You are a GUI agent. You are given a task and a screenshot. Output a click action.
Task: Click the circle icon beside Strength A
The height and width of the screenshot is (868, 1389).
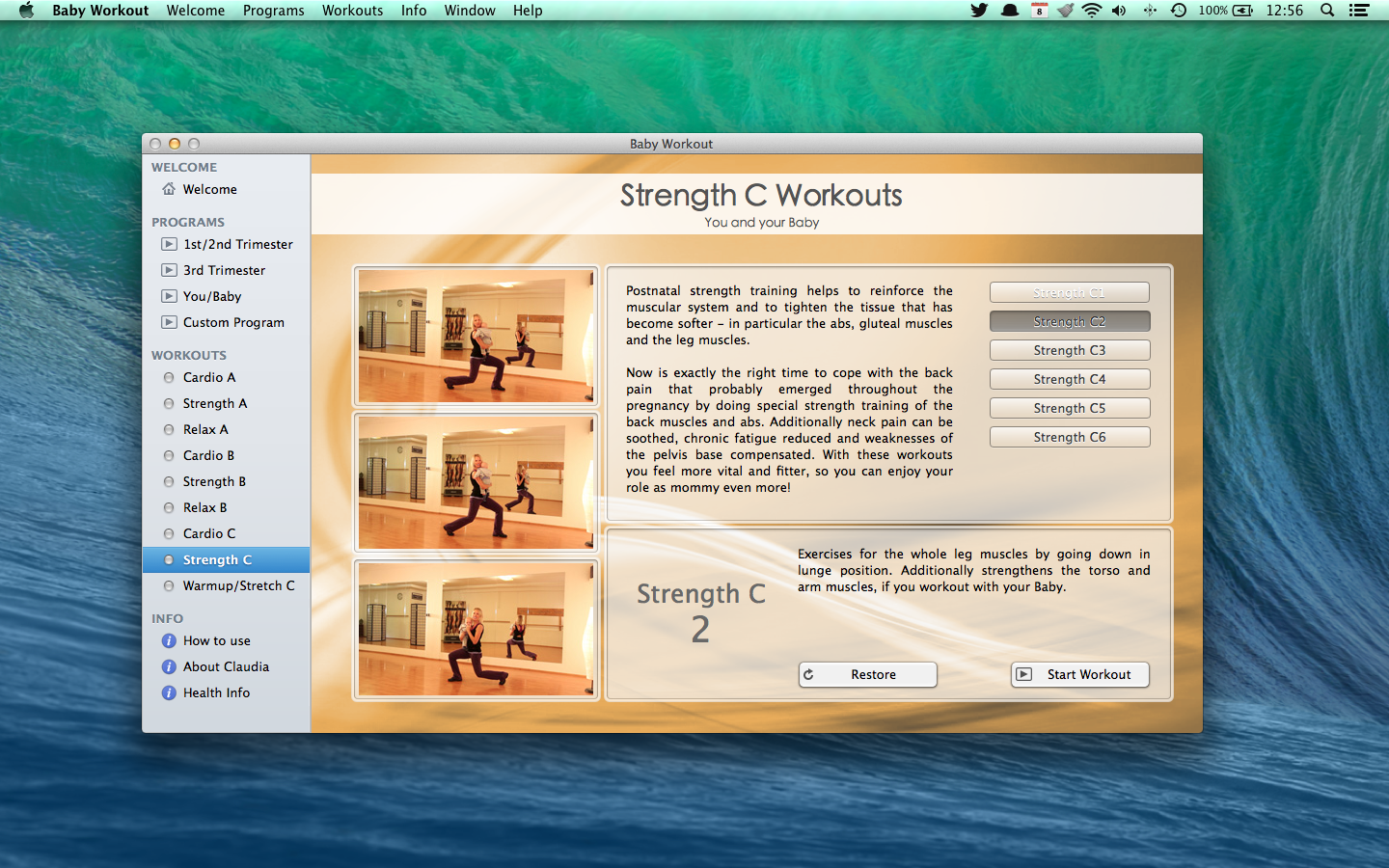click(x=169, y=403)
